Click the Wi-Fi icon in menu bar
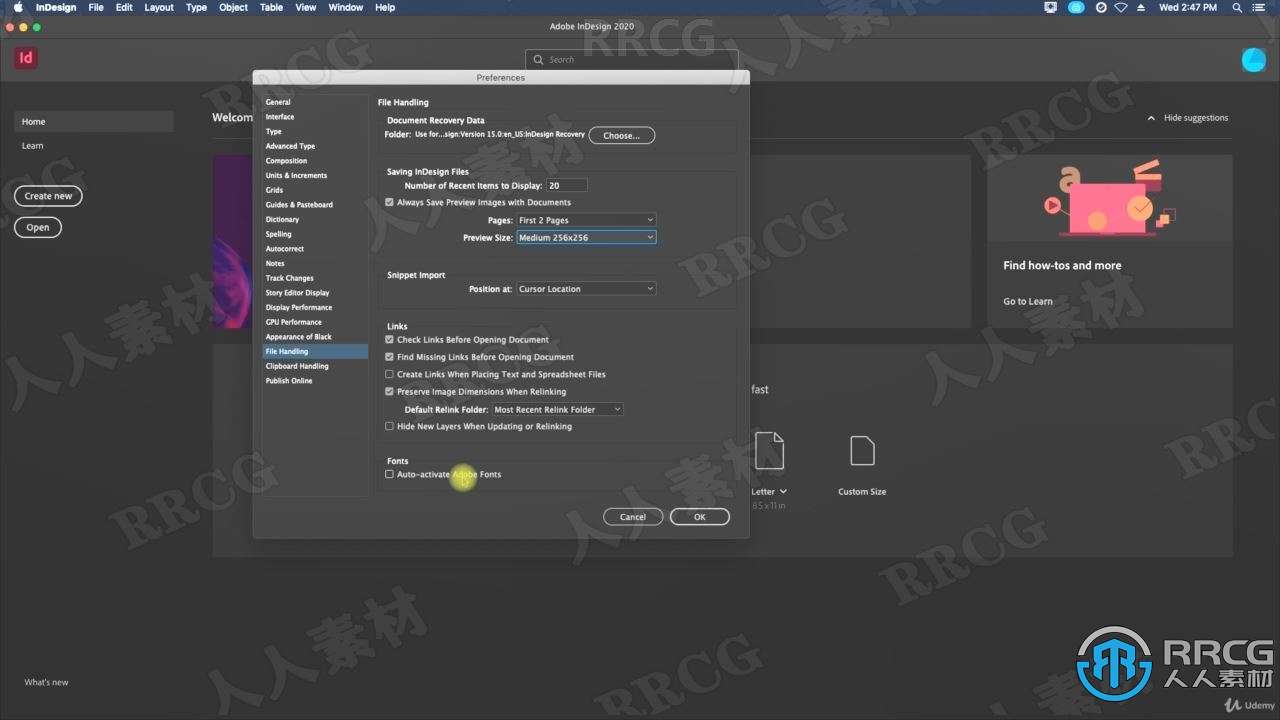Screen dimensions: 1280x720 (x=1121, y=7)
